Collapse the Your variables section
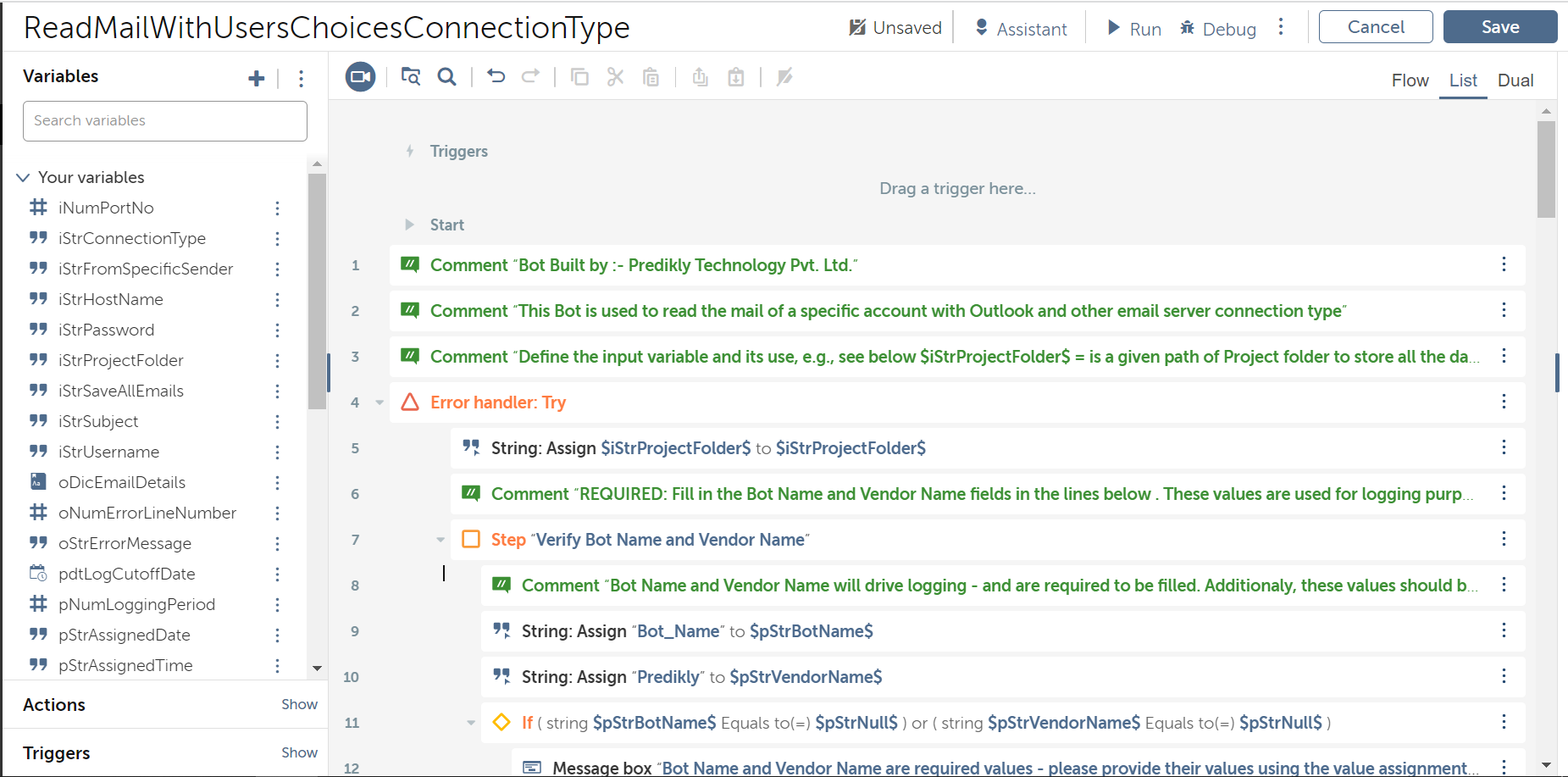The width and height of the screenshot is (1568, 777). tap(23, 177)
